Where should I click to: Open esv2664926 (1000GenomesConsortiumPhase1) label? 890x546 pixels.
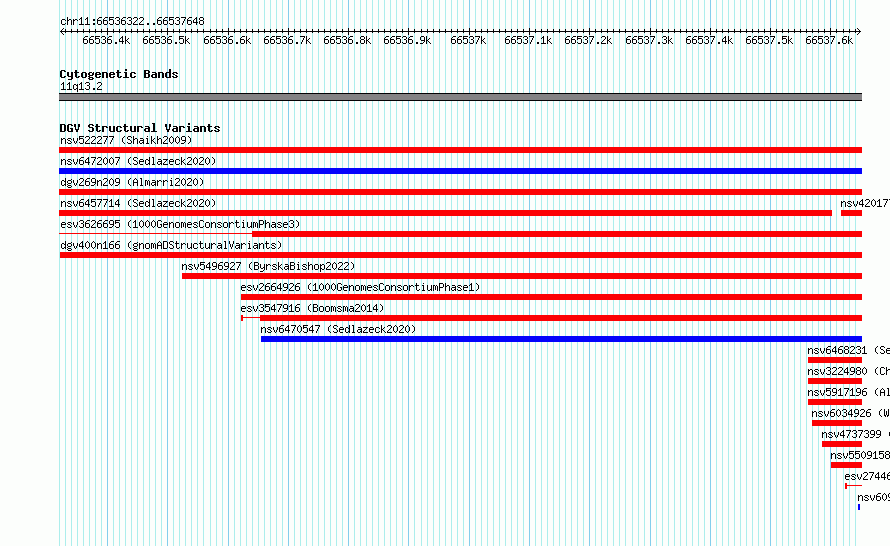point(360,287)
